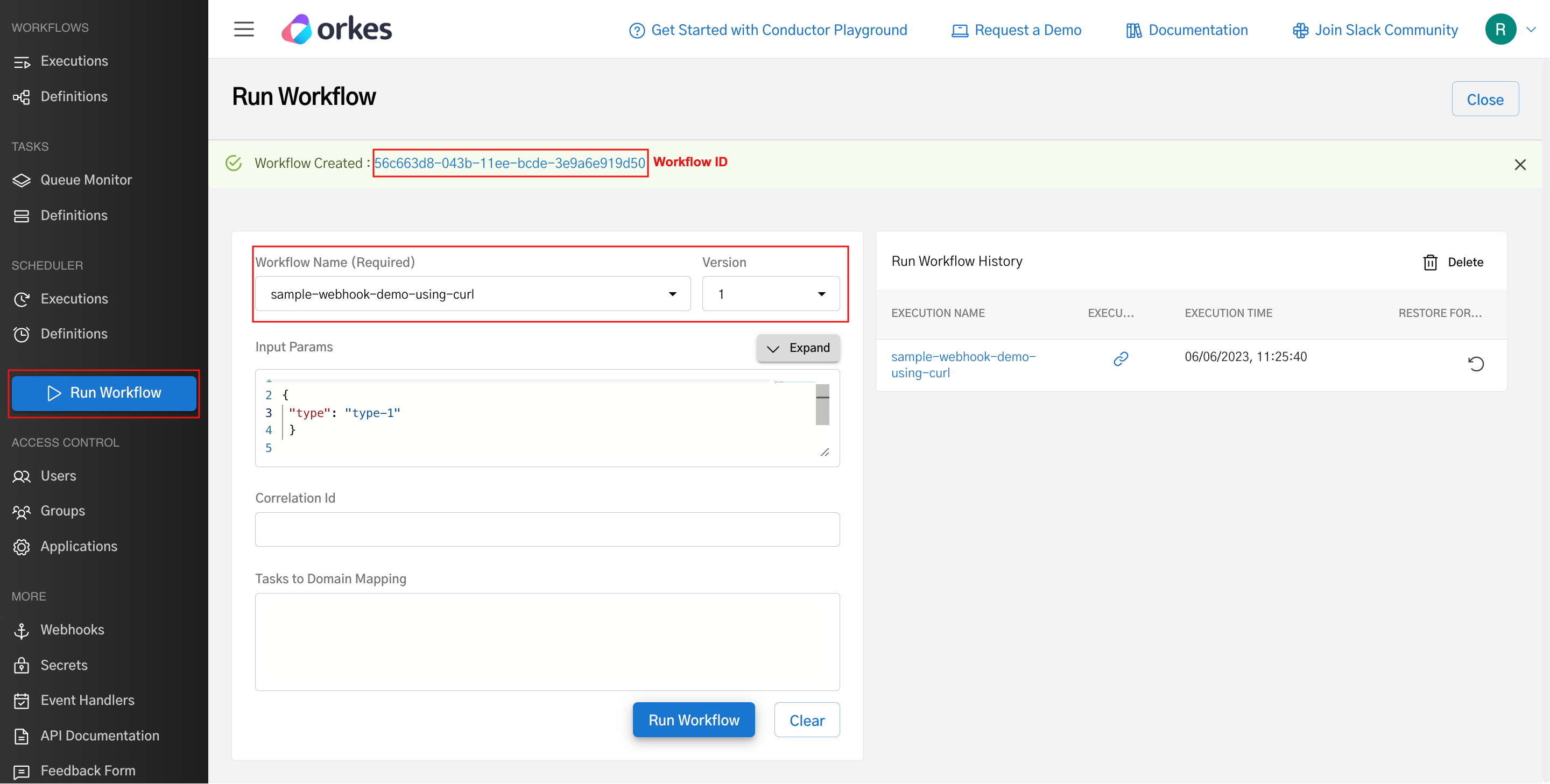Click the blue Run Workflow submit button
Image resolution: width=1550 pixels, height=784 pixels.
coord(693,720)
